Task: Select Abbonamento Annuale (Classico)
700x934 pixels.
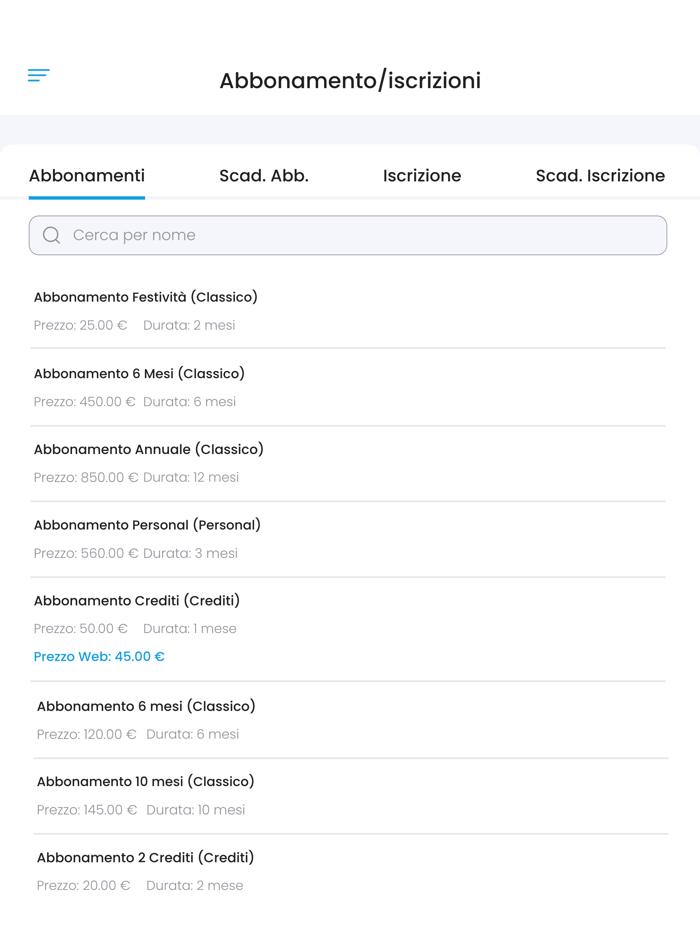Action: coord(147,449)
